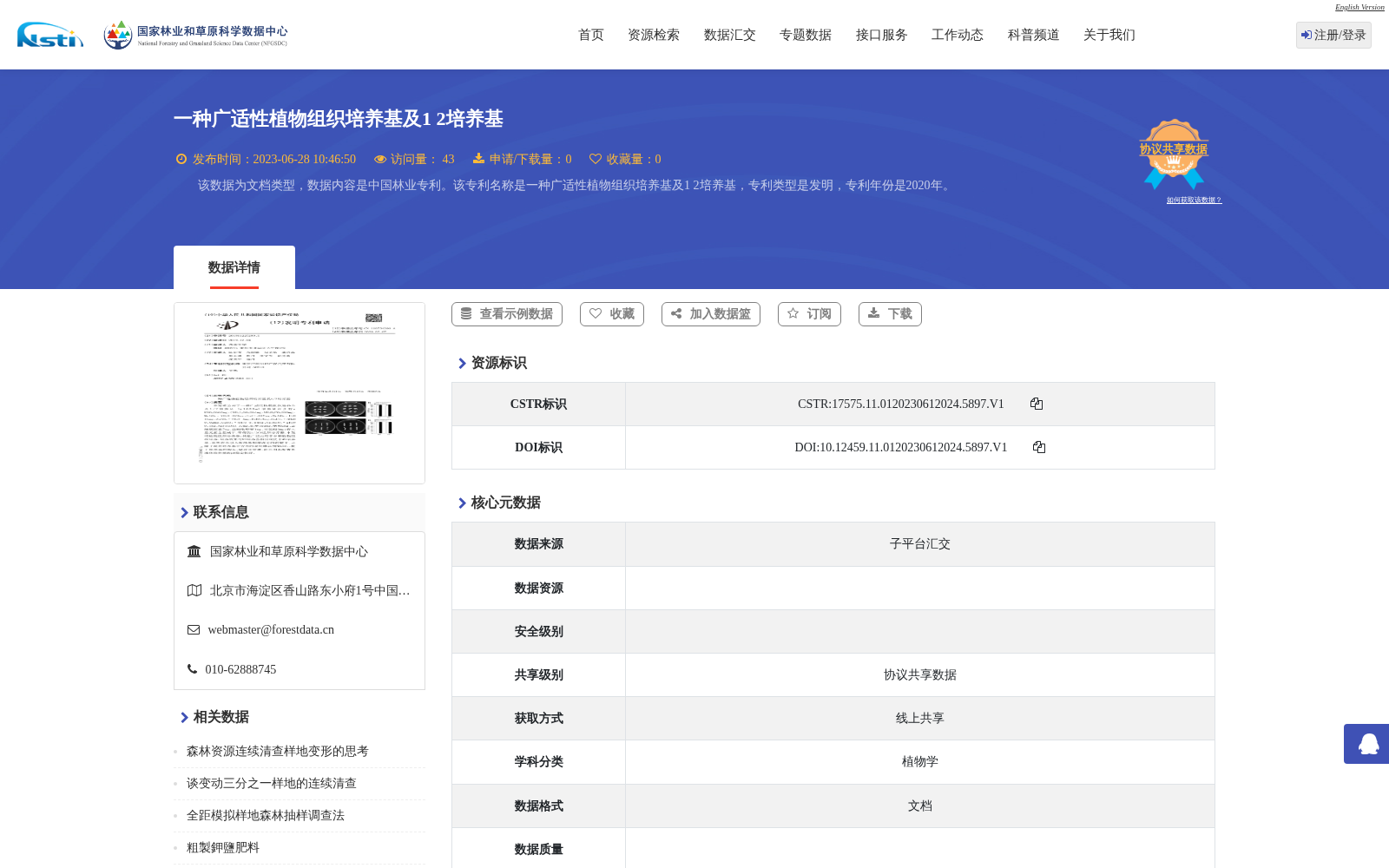The image size is (1389, 868).
Task: Click the 下载 button
Action: tap(890, 314)
